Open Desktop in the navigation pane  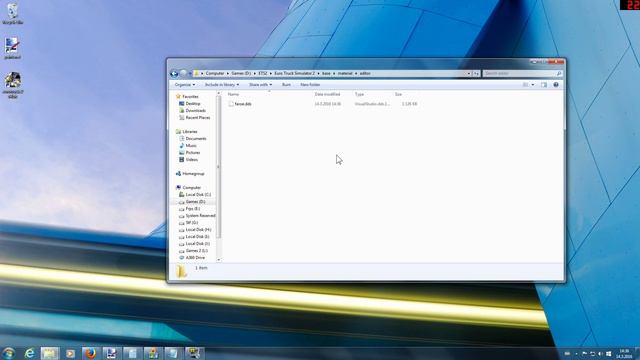(193, 104)
